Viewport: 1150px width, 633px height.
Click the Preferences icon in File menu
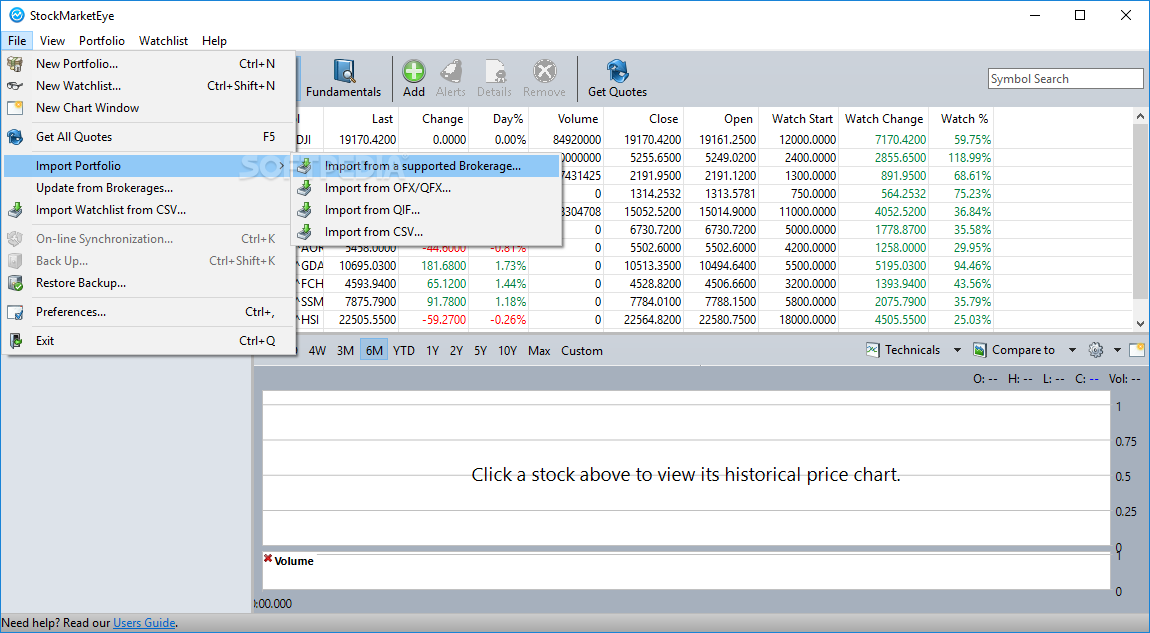[15, 312]
